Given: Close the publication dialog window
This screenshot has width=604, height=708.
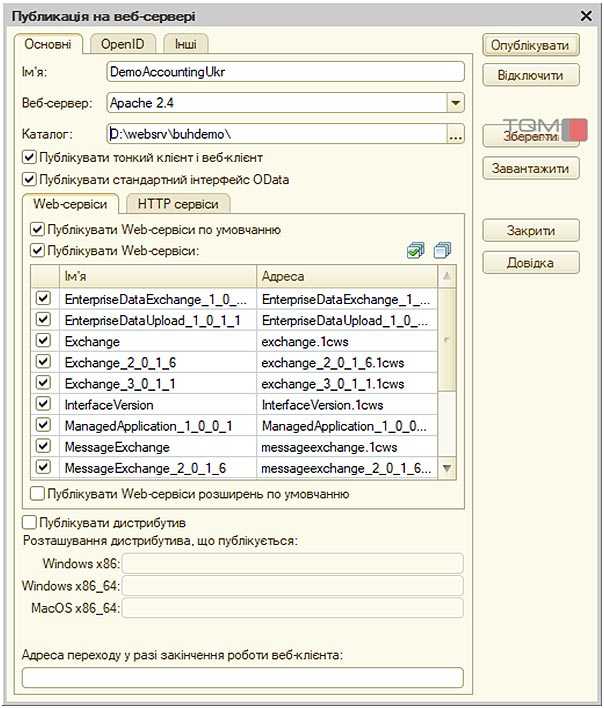Looking at the screenshot, I should (587, 15).
